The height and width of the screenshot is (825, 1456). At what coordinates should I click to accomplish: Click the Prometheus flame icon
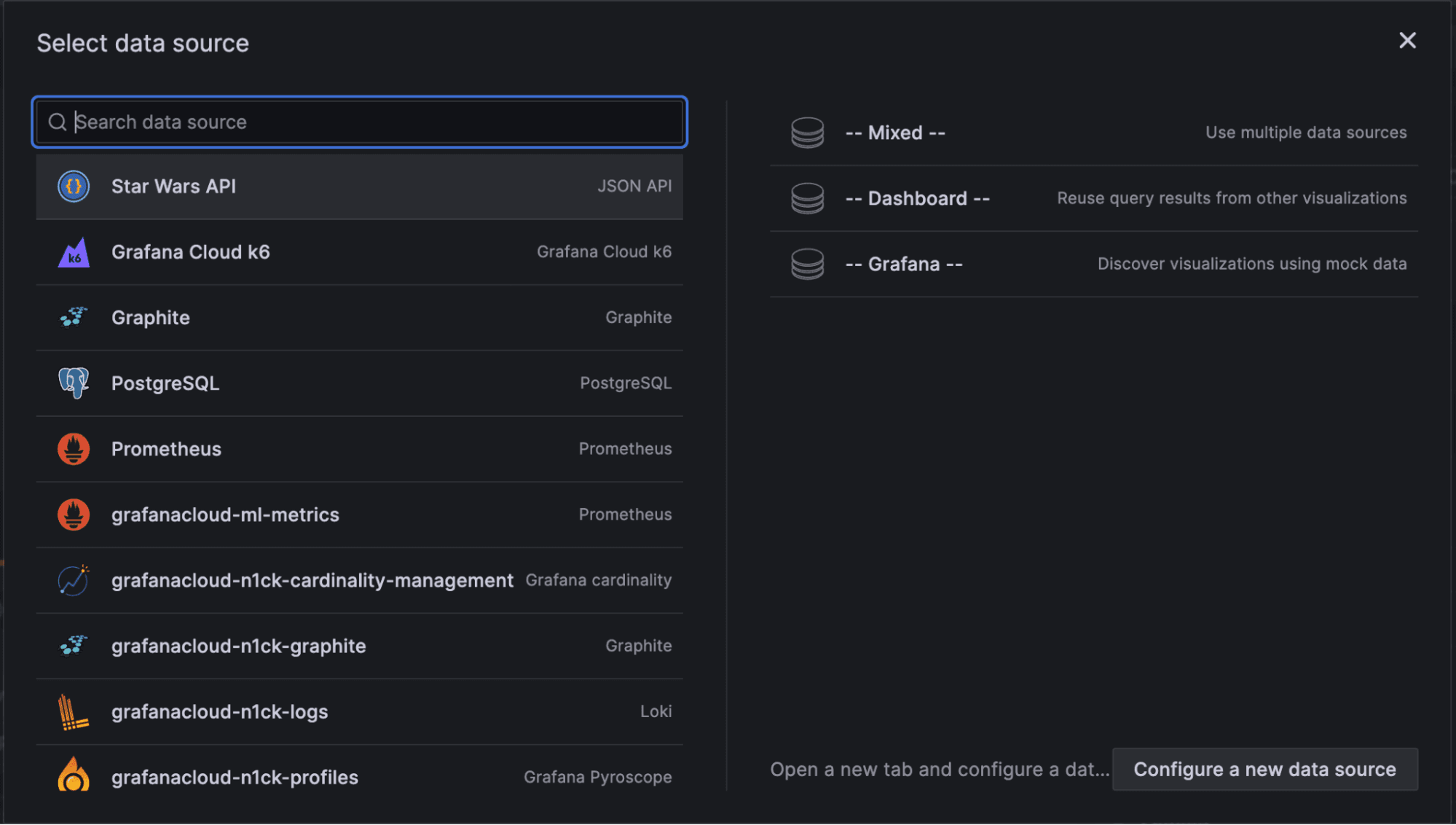[73, 449]
